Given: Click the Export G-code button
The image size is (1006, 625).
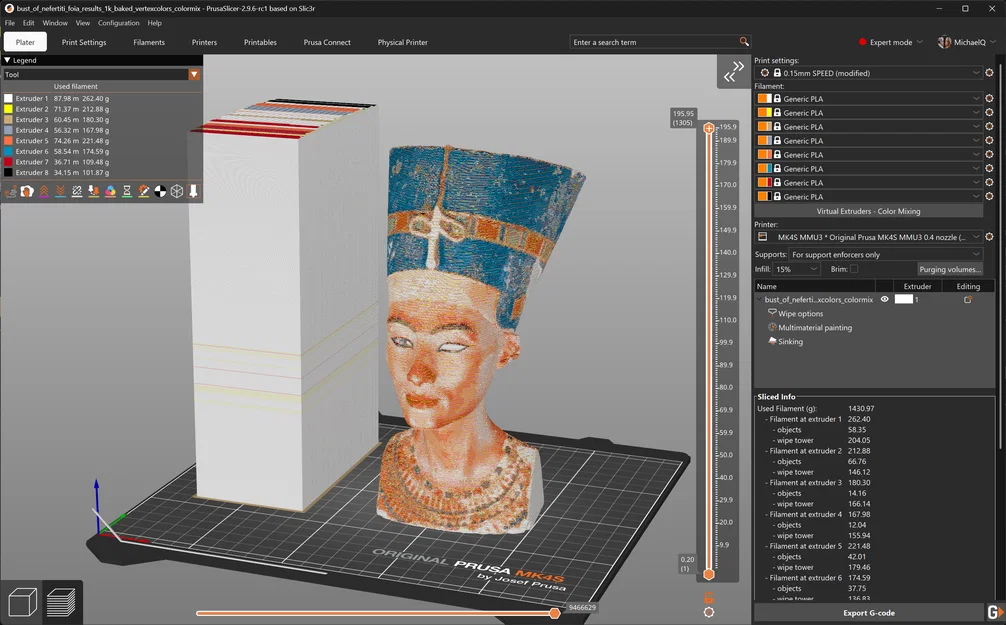Looking at the screenshot, I should click(x=869, y=613).
